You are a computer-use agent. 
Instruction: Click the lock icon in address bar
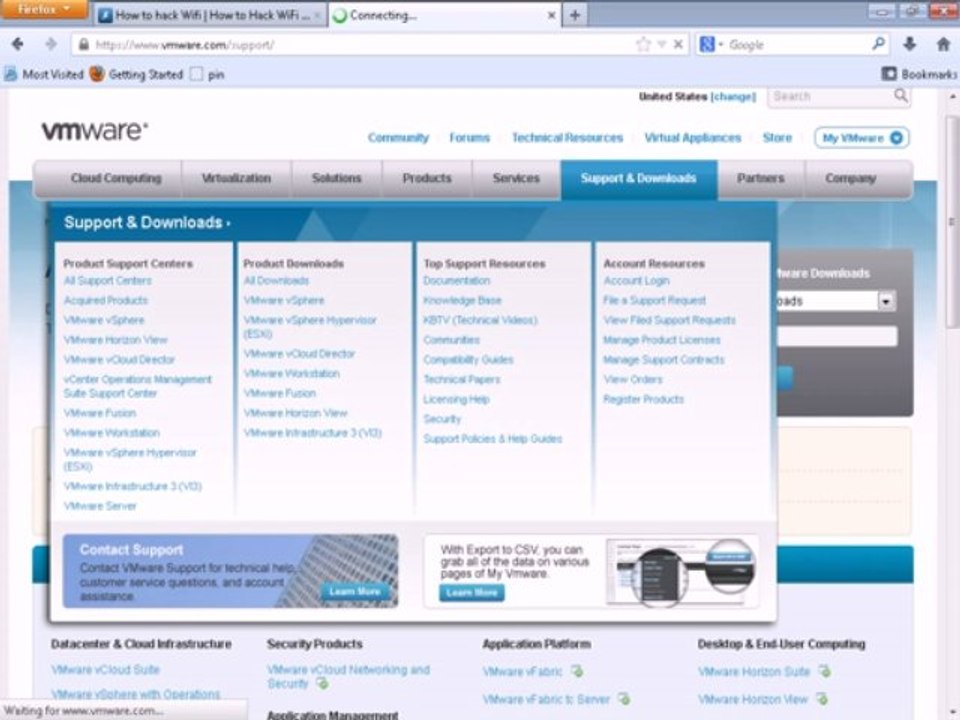click(x=84, y=45)
